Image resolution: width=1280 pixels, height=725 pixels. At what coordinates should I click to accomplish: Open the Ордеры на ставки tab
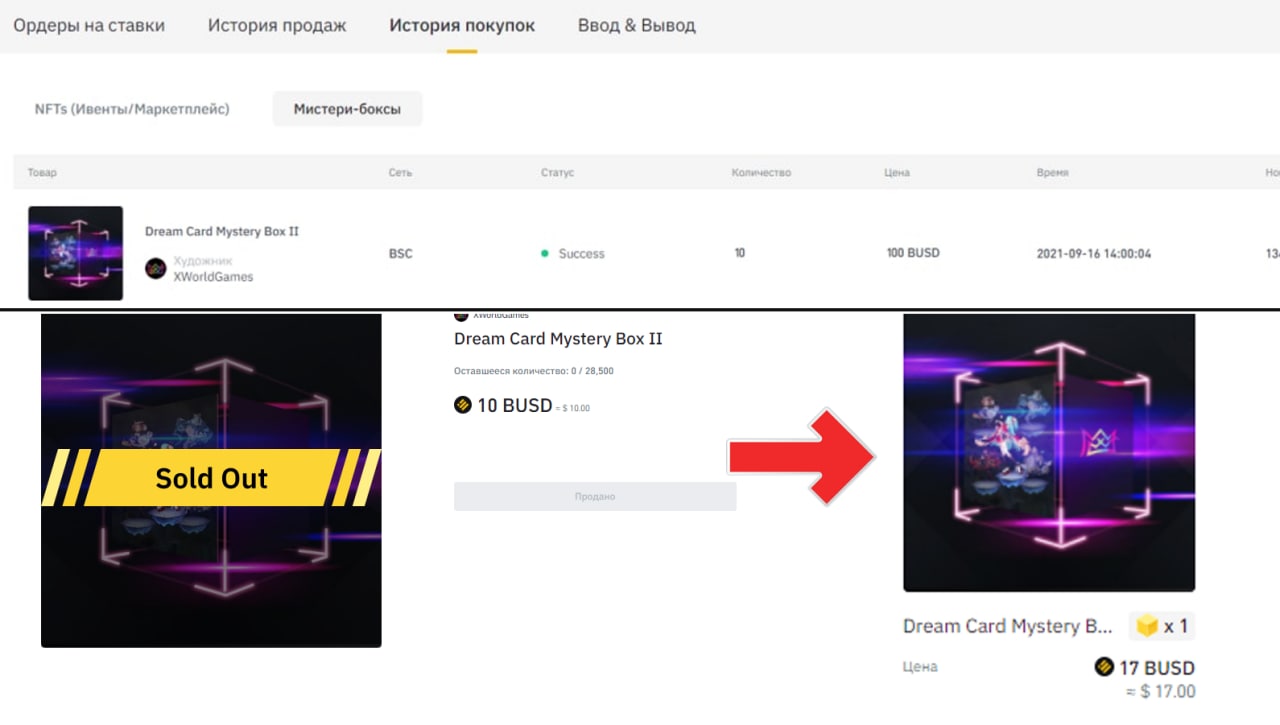coord(89,26)
